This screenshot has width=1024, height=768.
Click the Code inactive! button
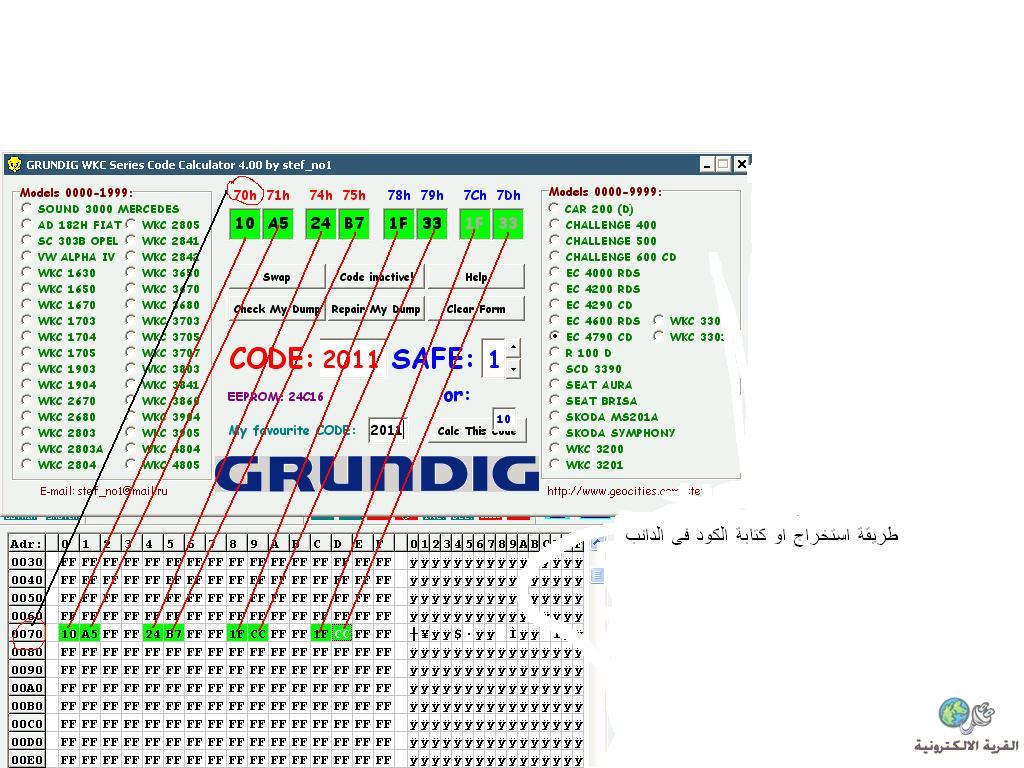(x=377, y=277)
